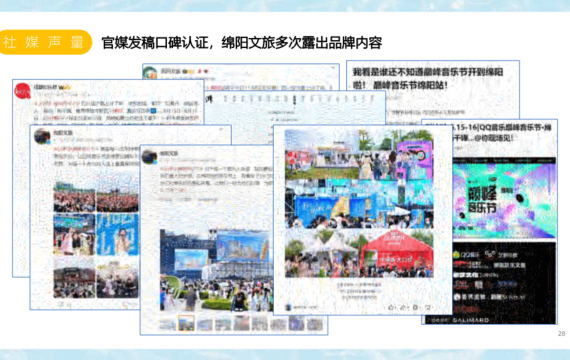Click the dark avatar in the stage-photo post
Image resolution: width=570 pixels, height=360 pixels.
click(149, 157)
